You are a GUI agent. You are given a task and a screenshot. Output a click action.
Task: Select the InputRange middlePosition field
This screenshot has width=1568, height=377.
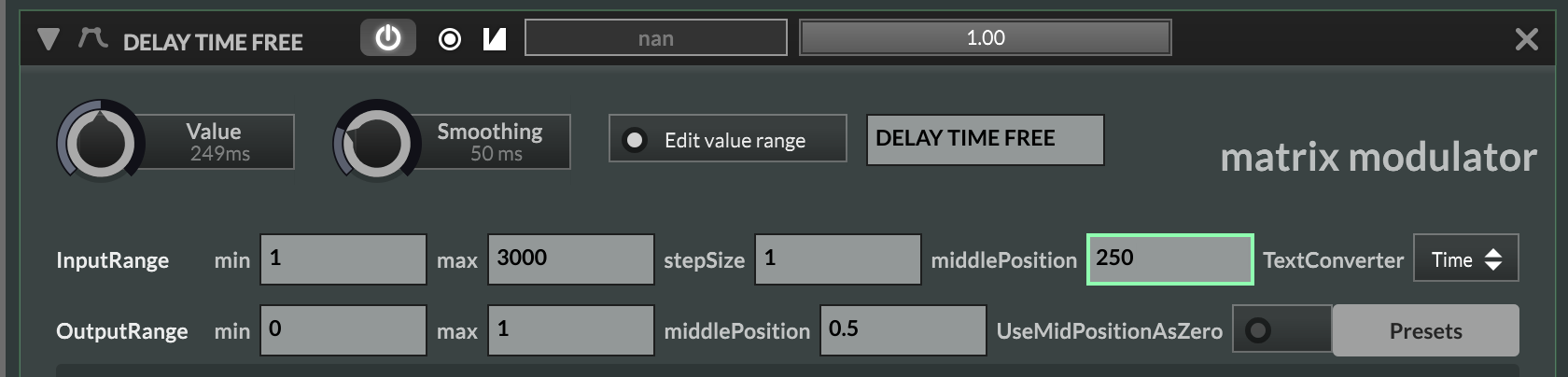tap(1169, 258)
